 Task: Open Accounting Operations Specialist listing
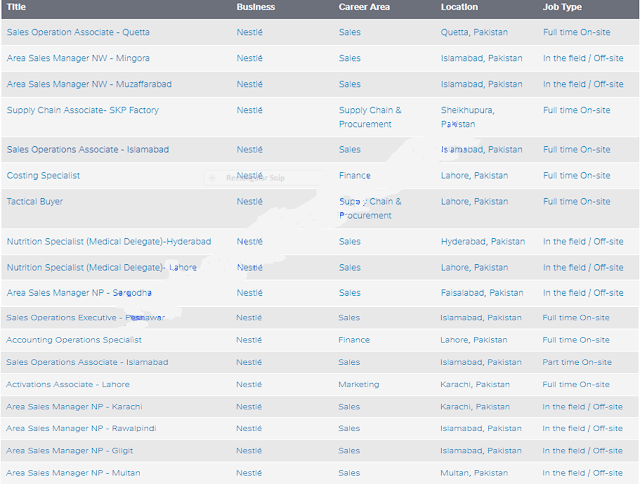[x=73, y=340]
